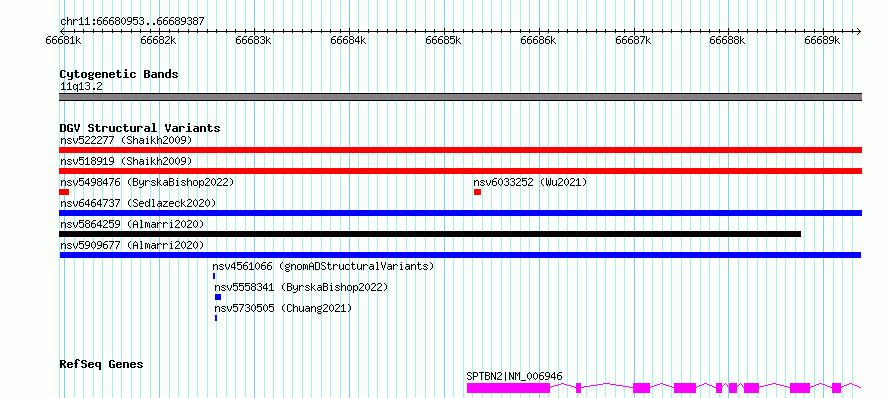Open the SPTBN2|NM_006946 gene label
The height and width of the screenshot is (398, 890).
point(514,376)
